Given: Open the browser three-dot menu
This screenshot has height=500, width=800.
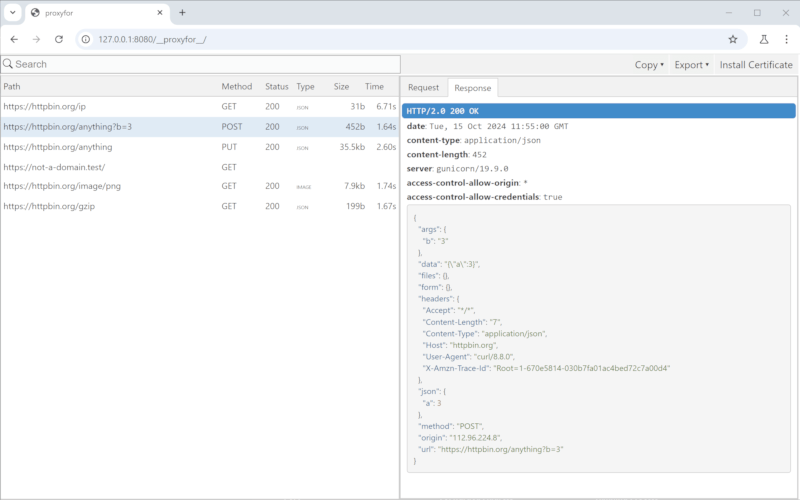Looking at the screenshot, I should (785, 39).
